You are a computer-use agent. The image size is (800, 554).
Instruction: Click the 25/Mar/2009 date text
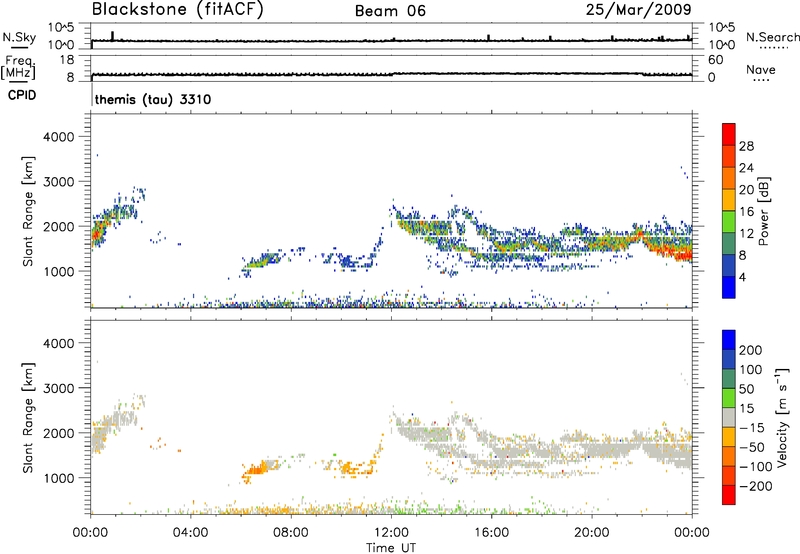click(638, 10)
